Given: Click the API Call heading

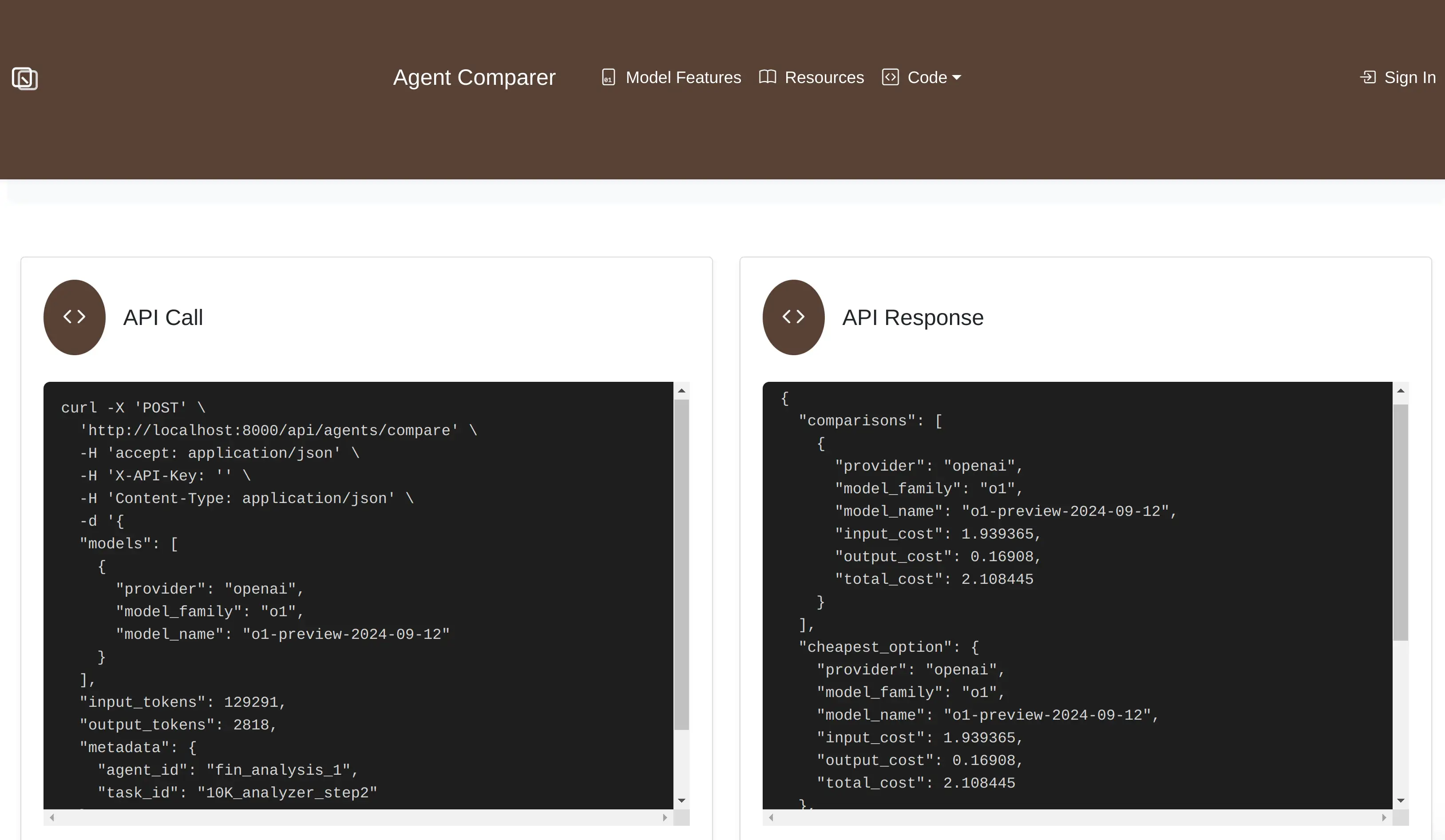Looking at the screenshot, I should (x=163, y=317).
